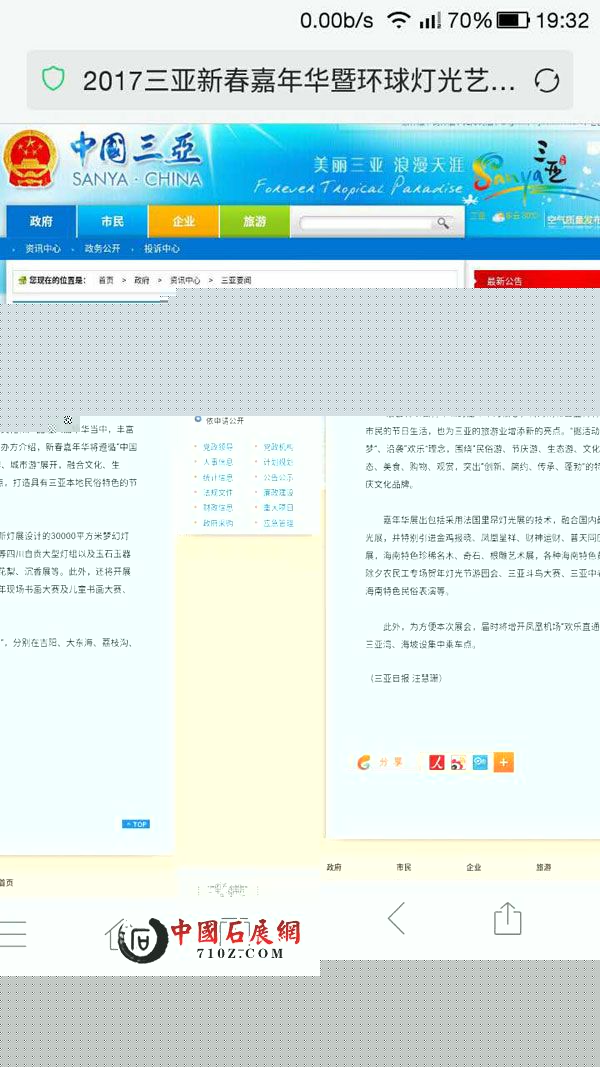Click the orange plus share icon
600x1067 pixels.
[x=503, y=763]
